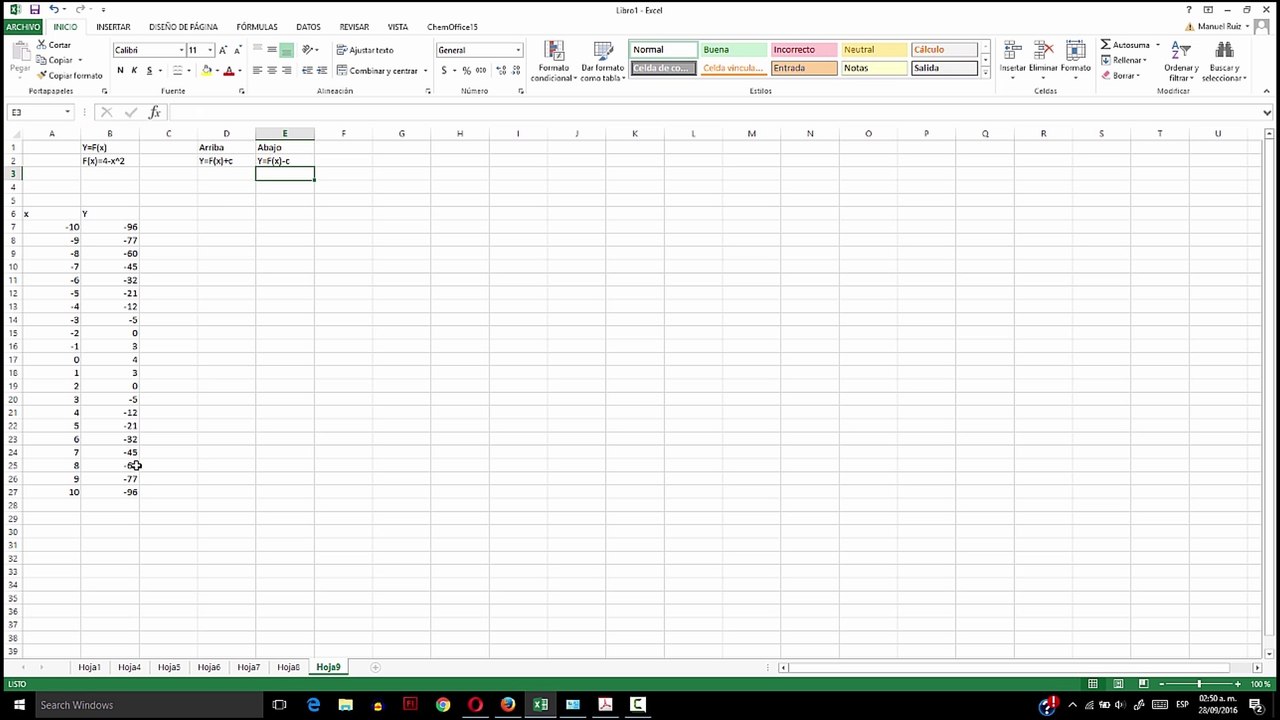Center text horizontally
This screenshot has width=1280, height=720.
point(272,71)
